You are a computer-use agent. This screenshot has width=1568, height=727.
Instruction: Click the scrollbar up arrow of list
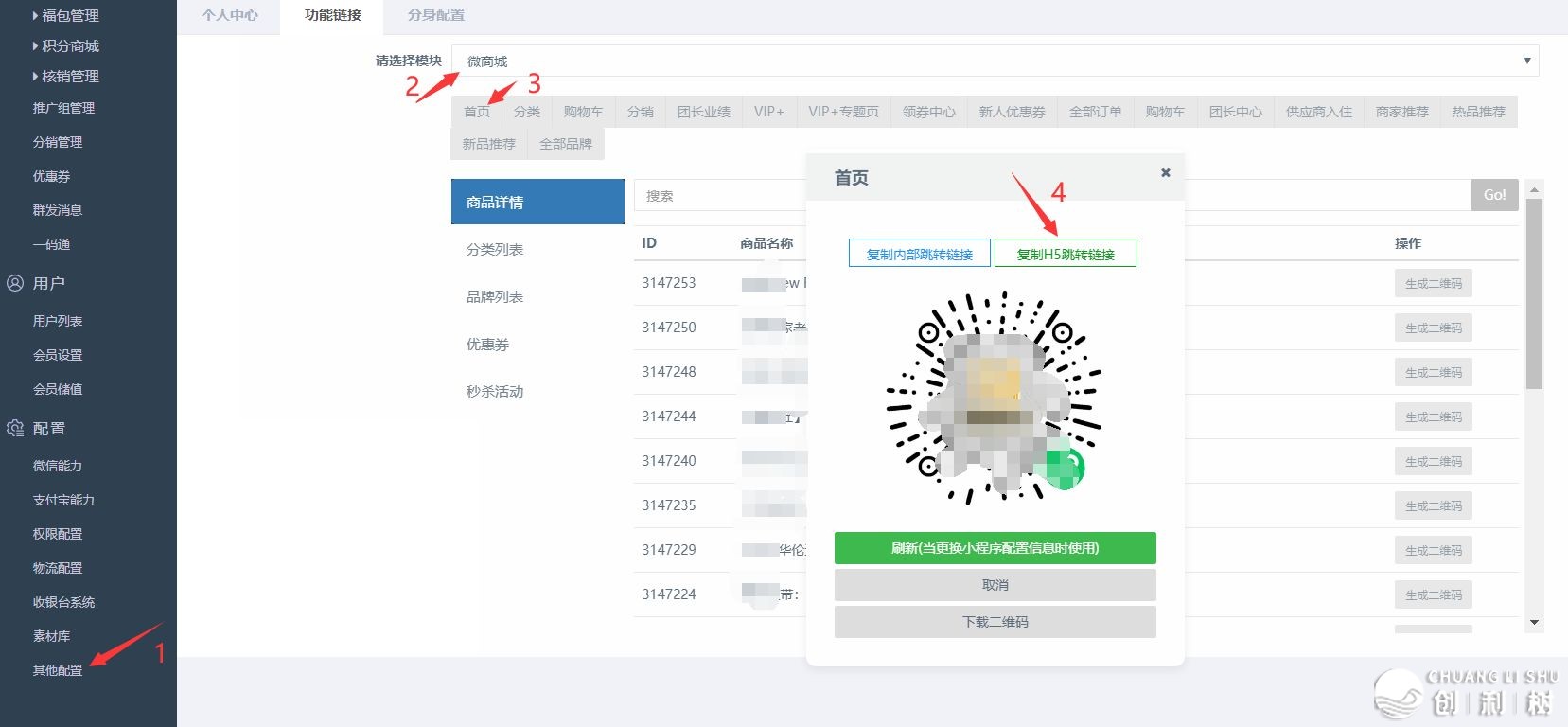(x=1535, y=189)
